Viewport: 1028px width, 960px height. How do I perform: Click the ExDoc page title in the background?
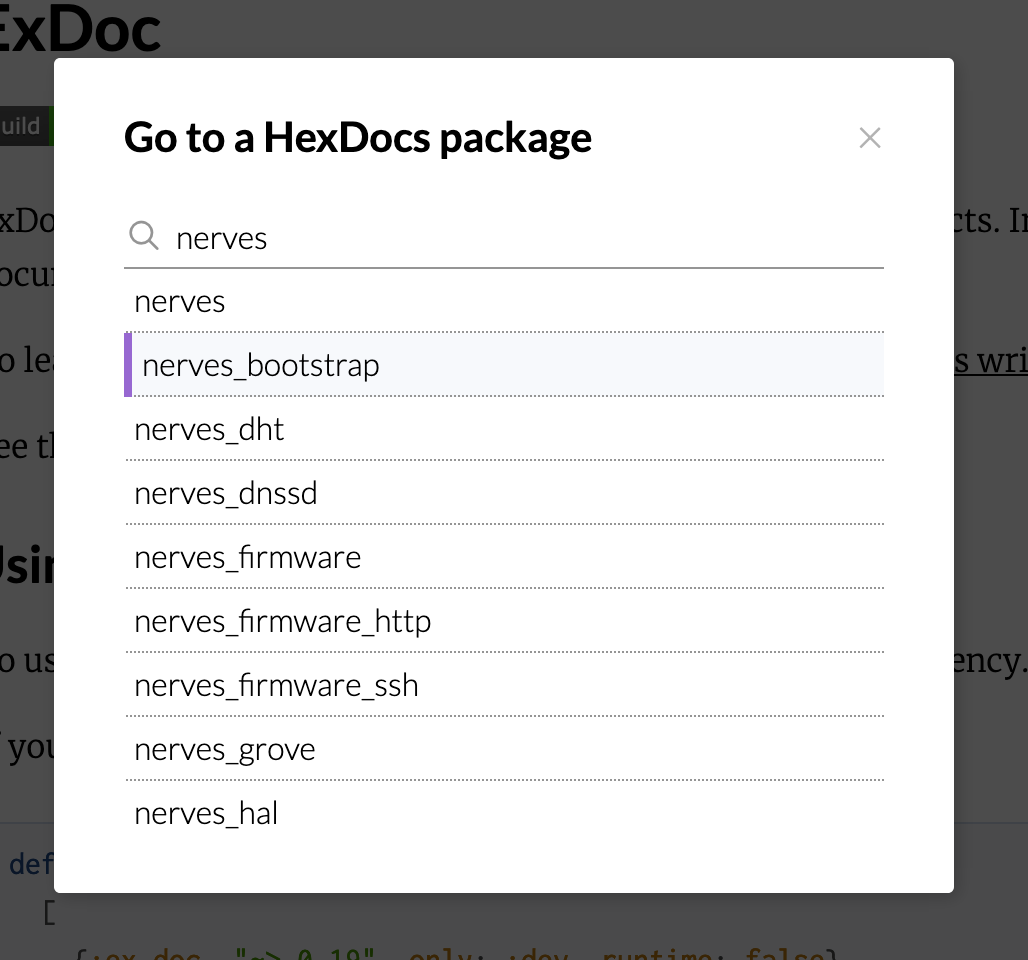point(80,28)
